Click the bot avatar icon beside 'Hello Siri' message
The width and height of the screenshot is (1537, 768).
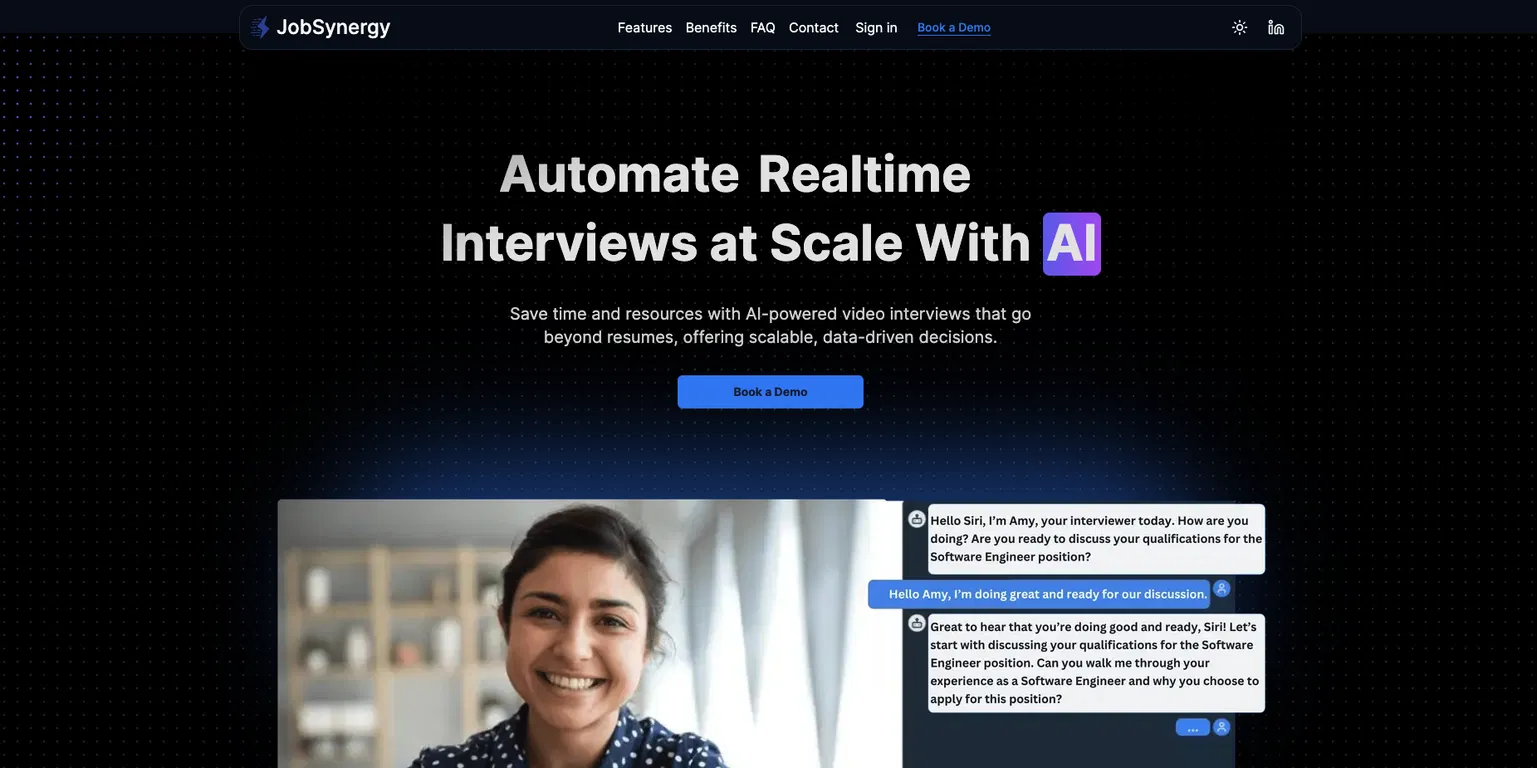tap(917, 519)
